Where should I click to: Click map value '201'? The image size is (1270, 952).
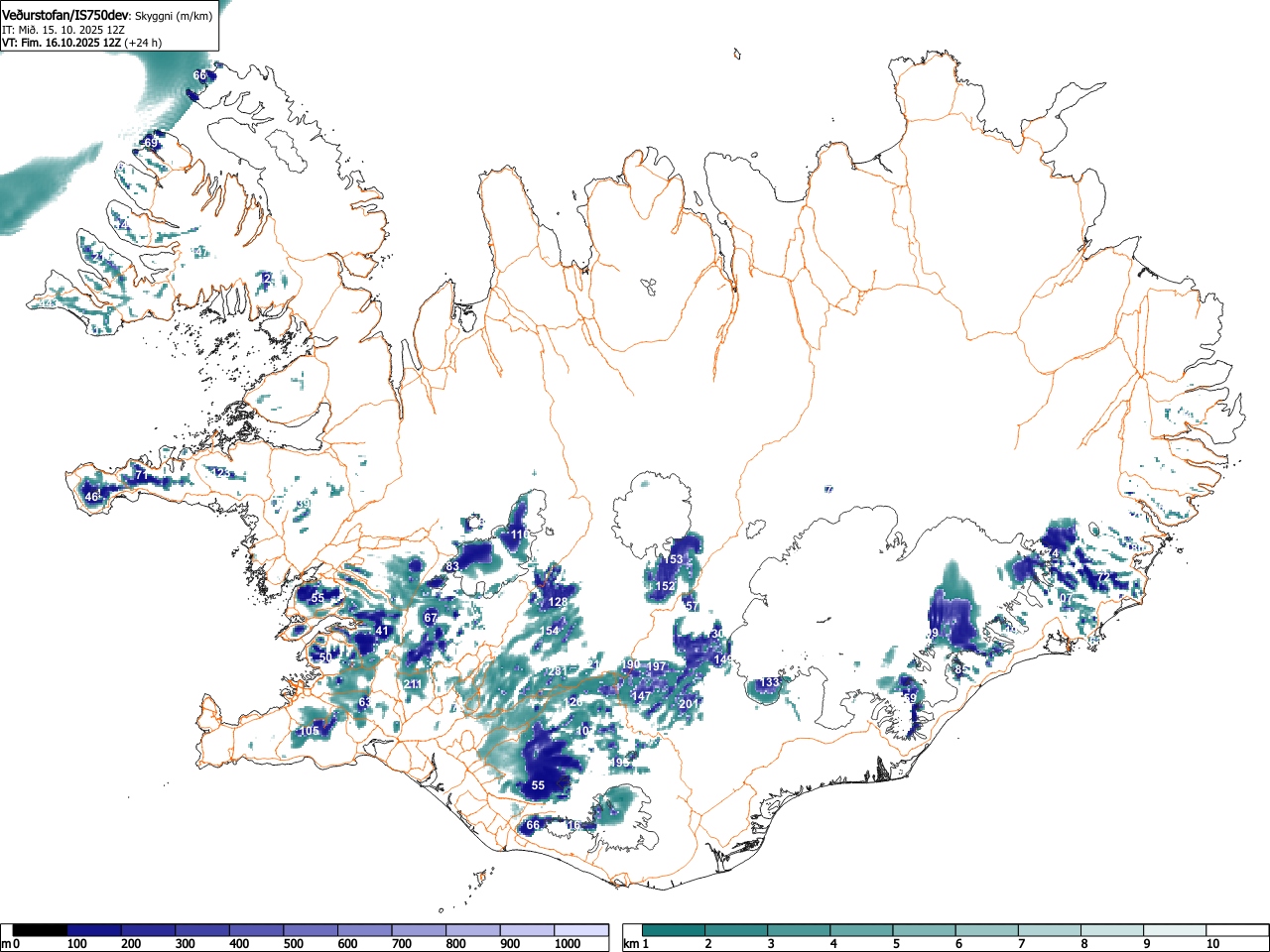(689, 703)
